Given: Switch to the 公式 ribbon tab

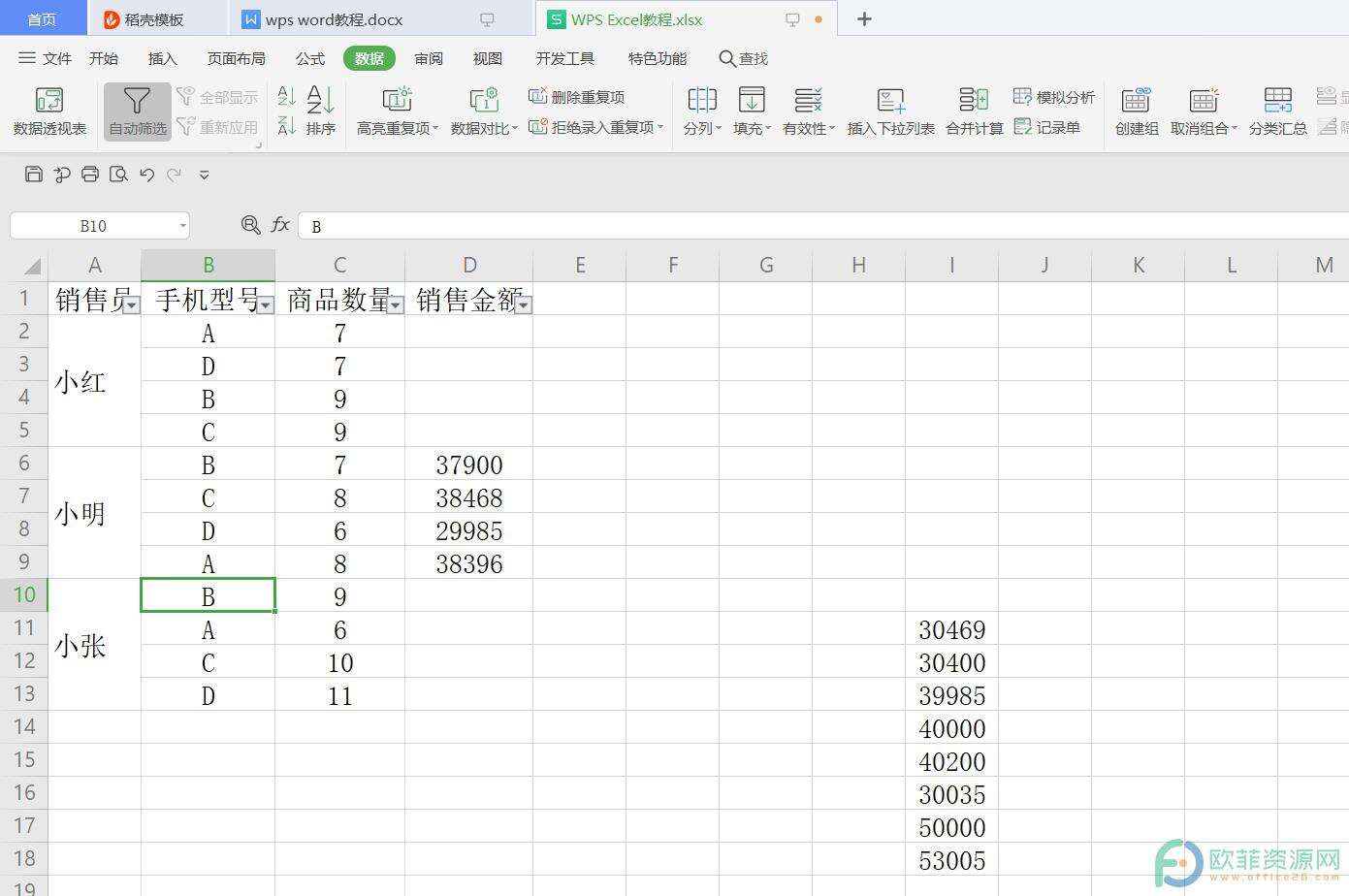Looking at the screenshot, I should [309, 58].
